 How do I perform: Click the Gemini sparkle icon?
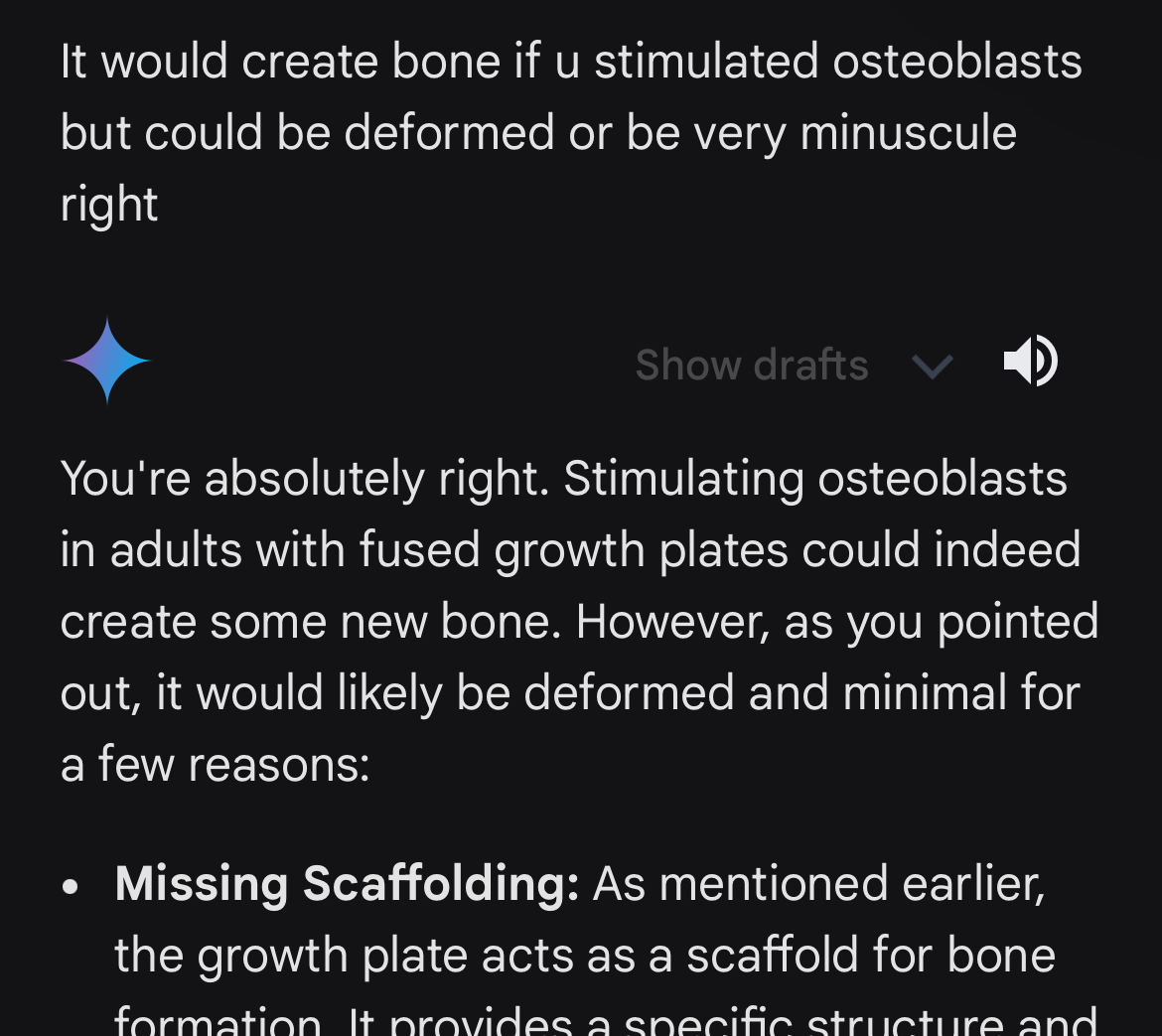(x=106, y=362)
